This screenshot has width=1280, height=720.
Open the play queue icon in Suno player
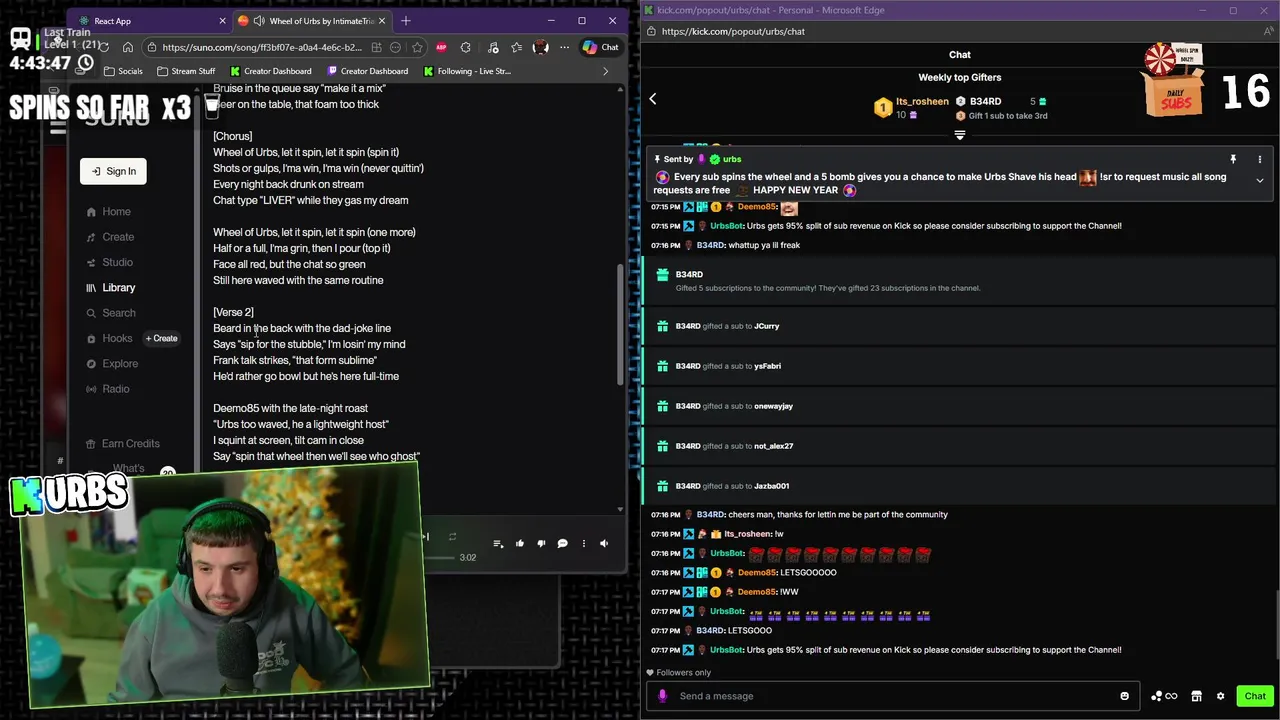tap(498, 543)
